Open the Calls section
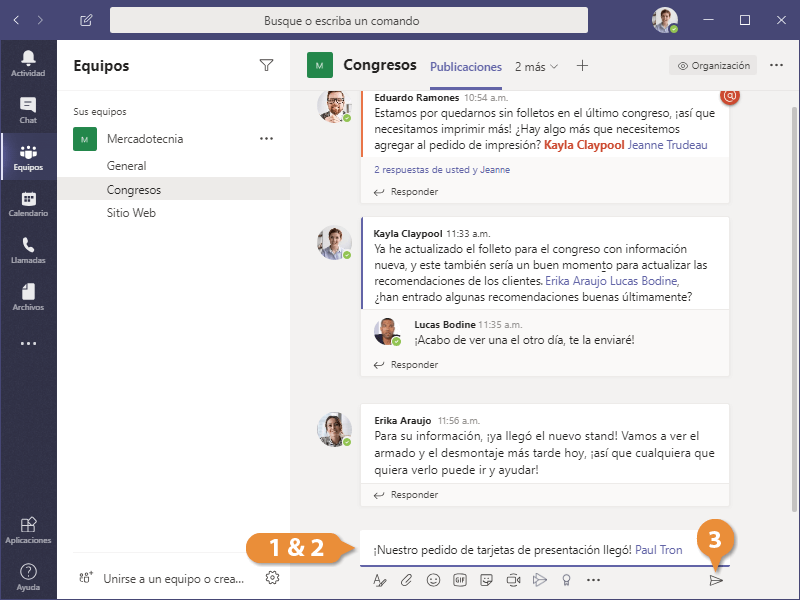 [x=28, y=251]
